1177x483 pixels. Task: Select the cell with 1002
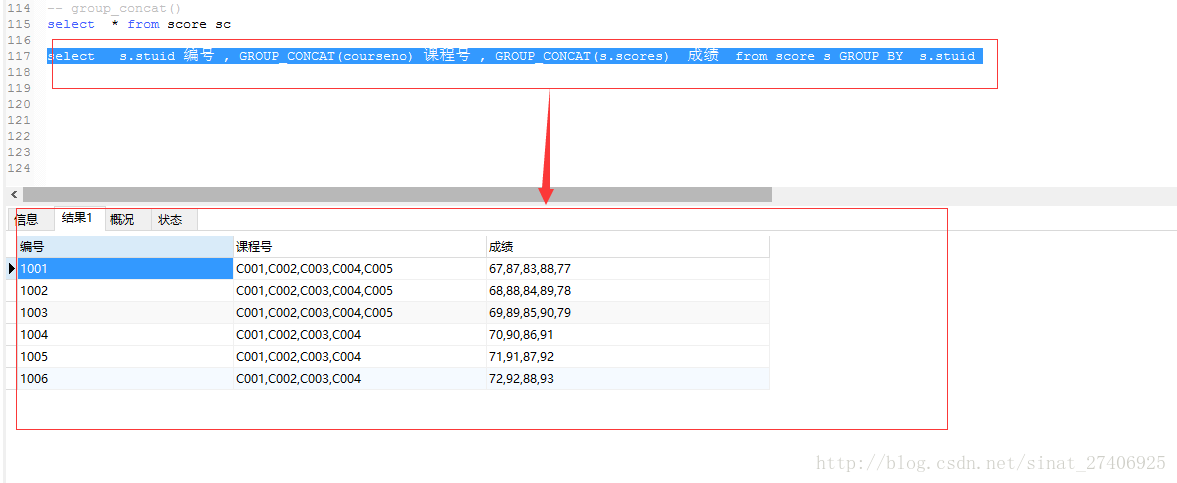(x=125, y=290)
